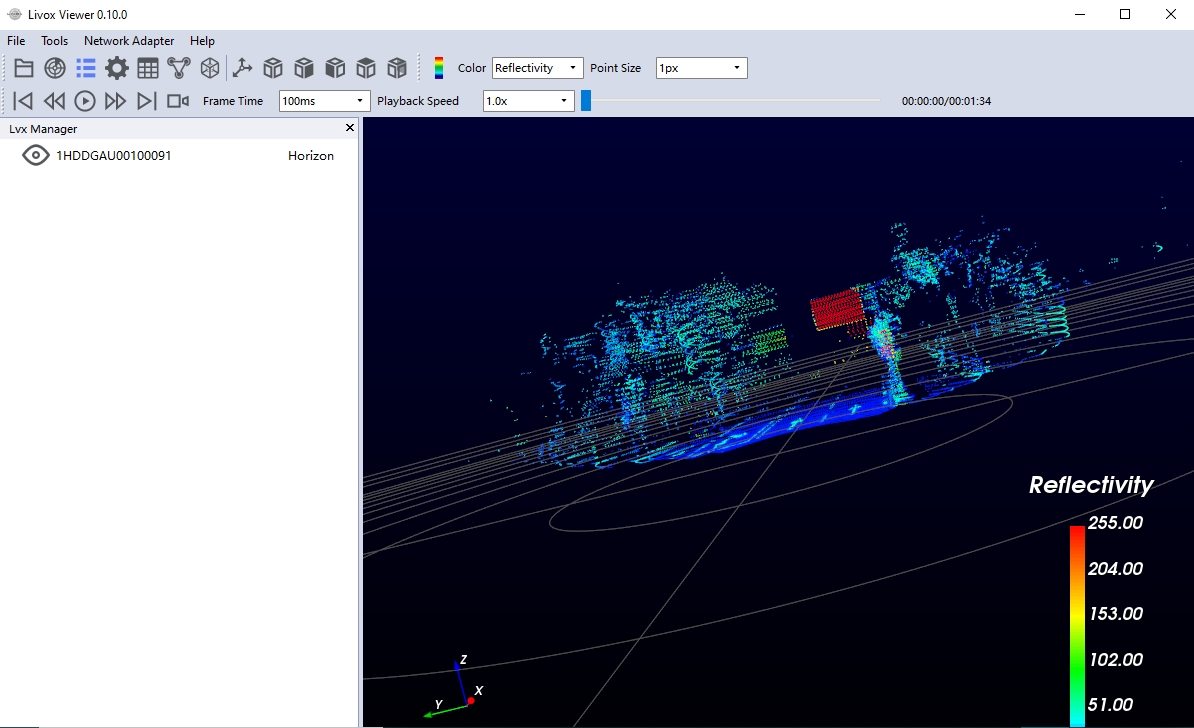Minimize the Livox Viewer window
Image resolution: width=1194 pixels, height=728 pixels.
point(1080,14)
